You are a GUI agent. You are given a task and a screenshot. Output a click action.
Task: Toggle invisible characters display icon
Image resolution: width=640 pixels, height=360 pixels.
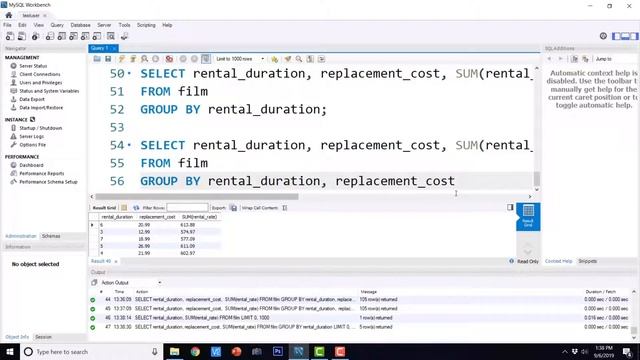point(310,59)
